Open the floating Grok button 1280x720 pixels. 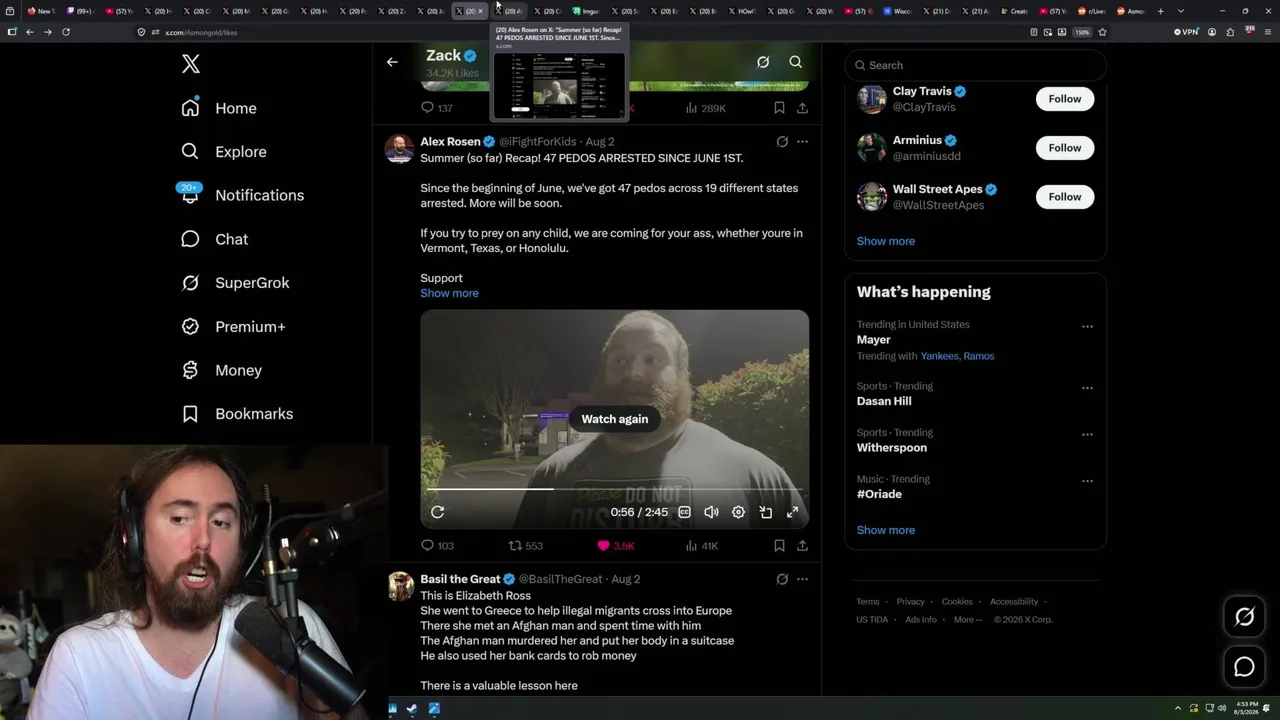[1244, 617]
